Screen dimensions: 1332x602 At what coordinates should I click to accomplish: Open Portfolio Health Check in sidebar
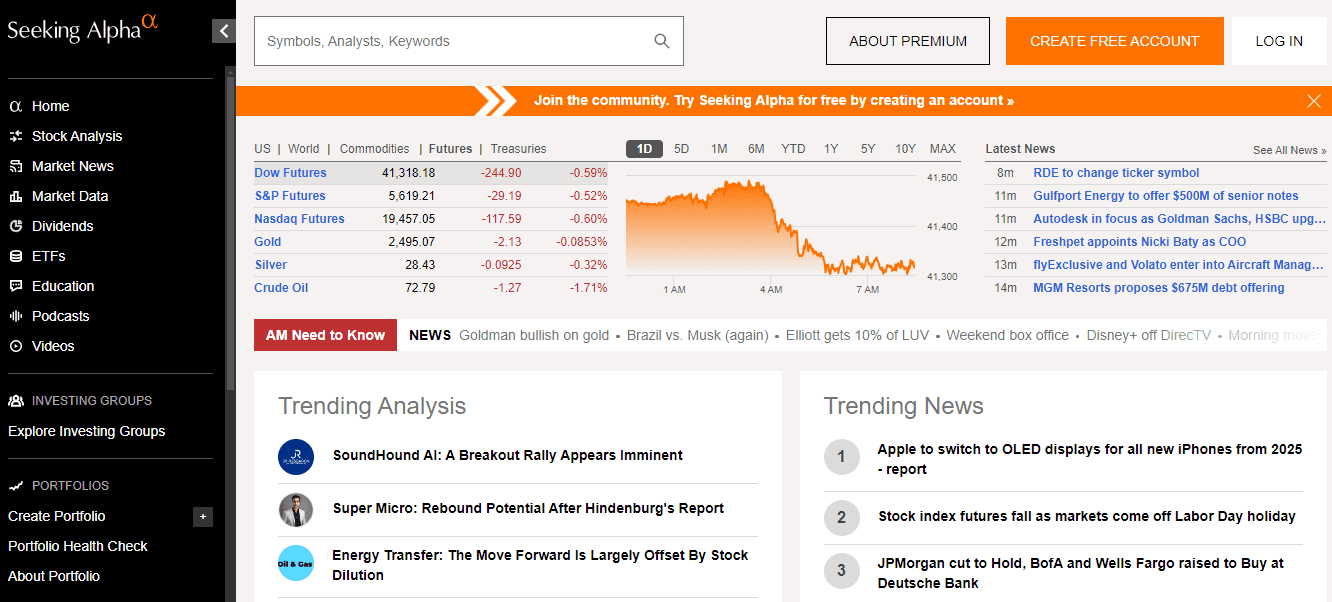pyautogui.click(x=78, y=546)
